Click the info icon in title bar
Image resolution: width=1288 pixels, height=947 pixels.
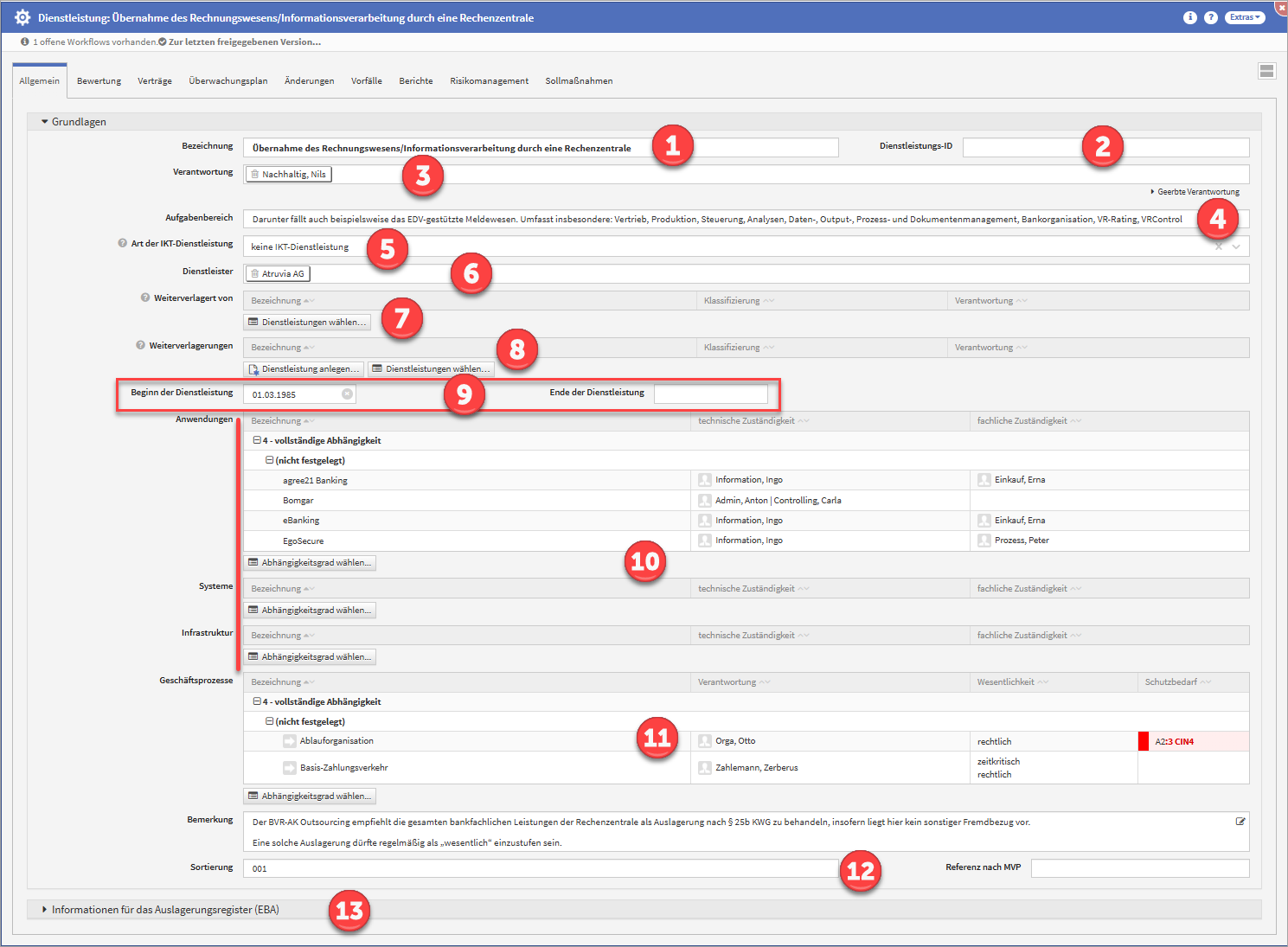click(1190, 17)
